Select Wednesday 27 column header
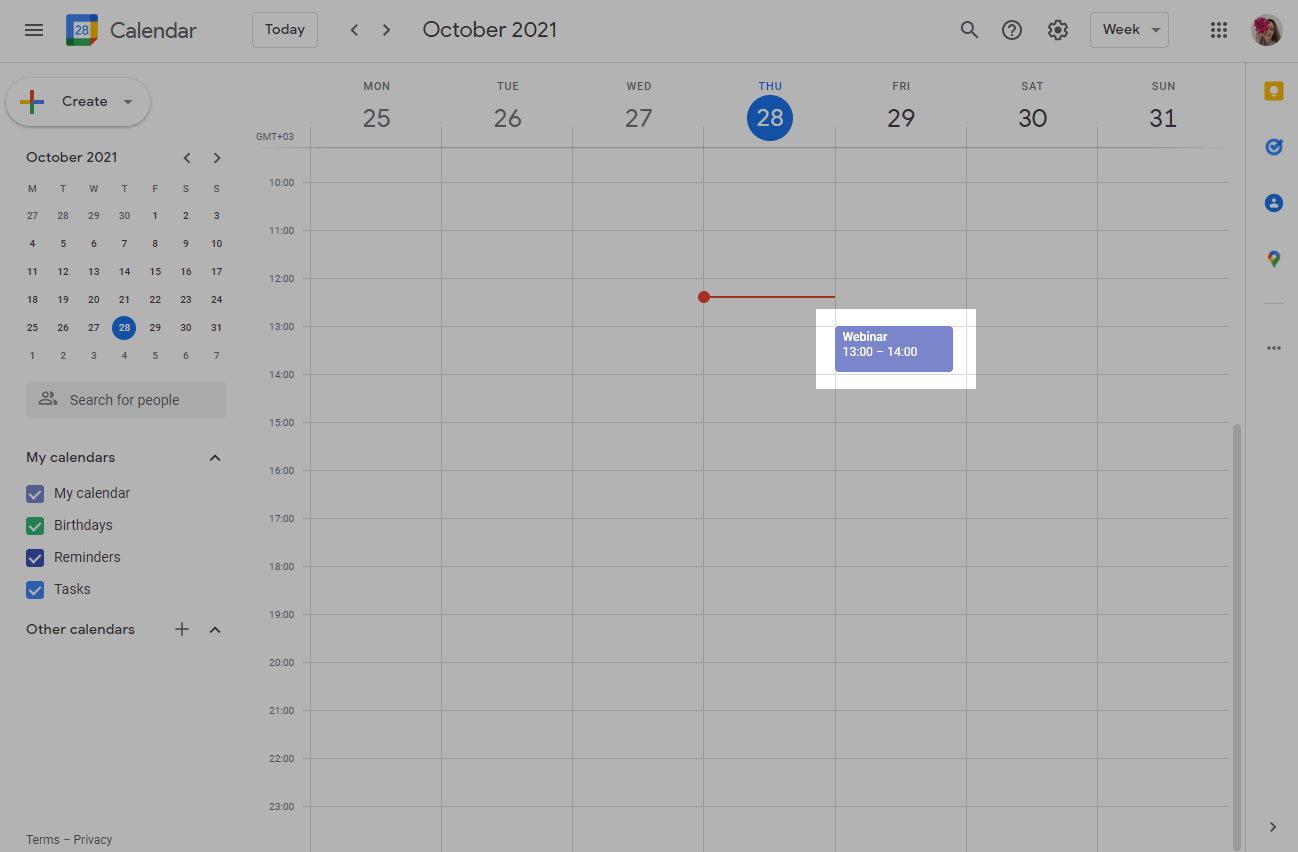 pyautogui.click(x=638, y=107)
